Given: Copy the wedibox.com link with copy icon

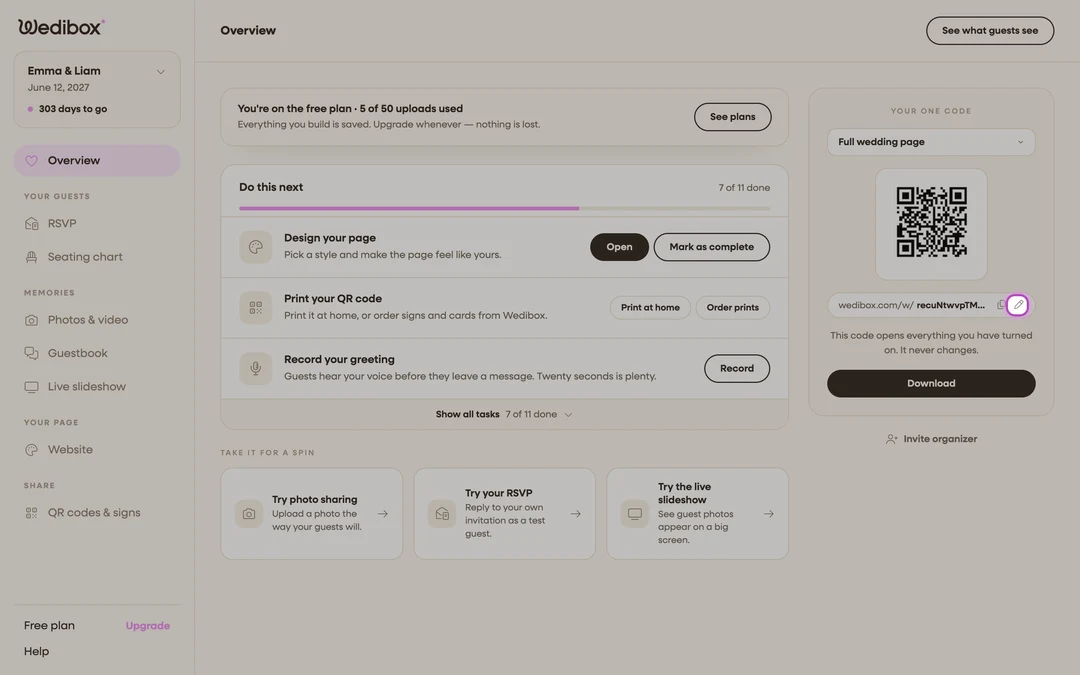Looking at the screenshot, I should 1001,305.
